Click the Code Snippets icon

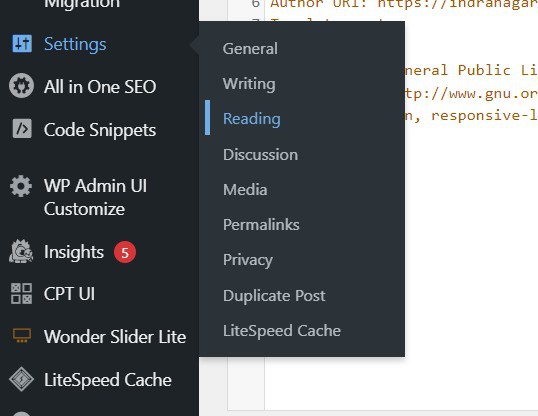22,129
